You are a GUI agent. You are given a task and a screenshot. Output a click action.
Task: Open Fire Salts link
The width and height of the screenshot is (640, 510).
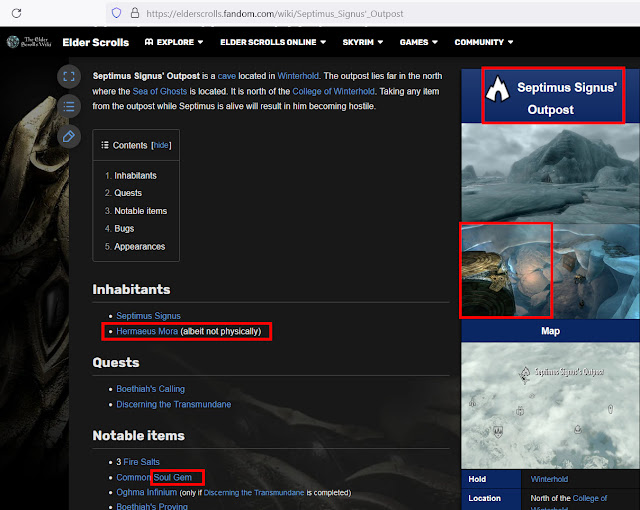[141, 462]
